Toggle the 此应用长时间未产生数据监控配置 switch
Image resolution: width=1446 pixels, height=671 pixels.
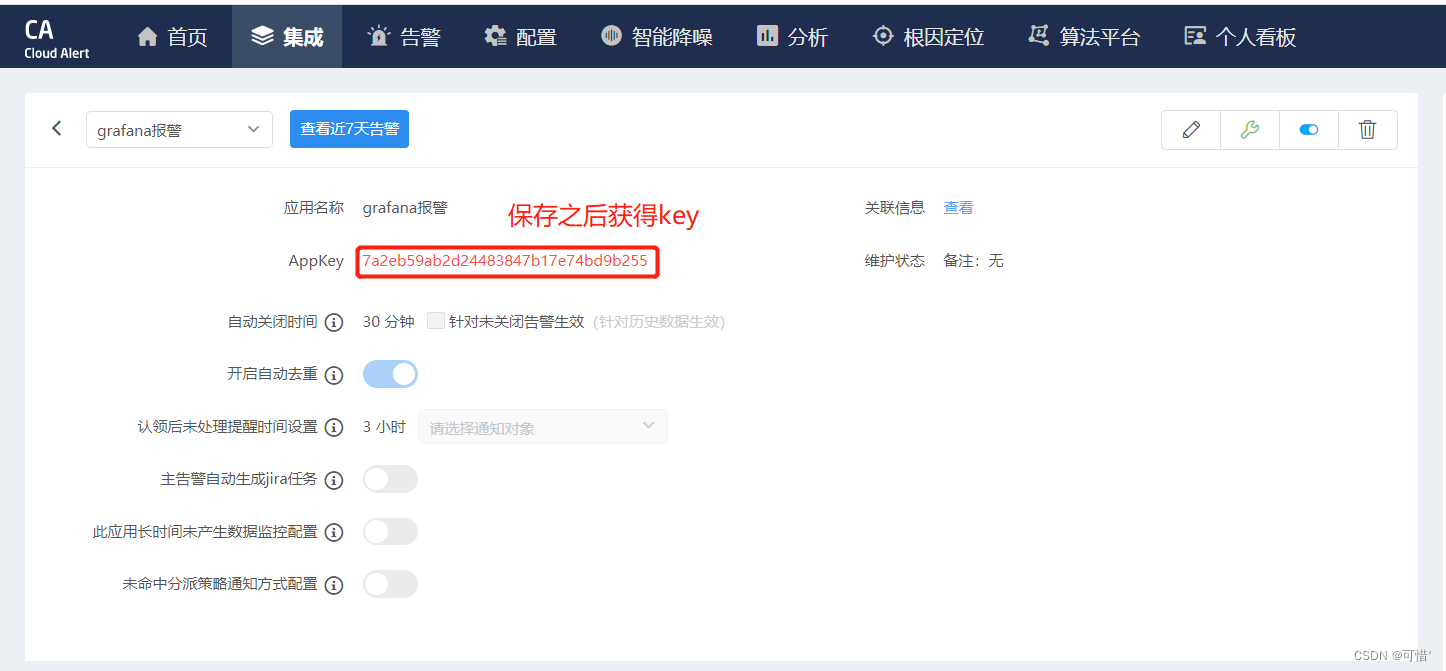[x=390, y=532]
